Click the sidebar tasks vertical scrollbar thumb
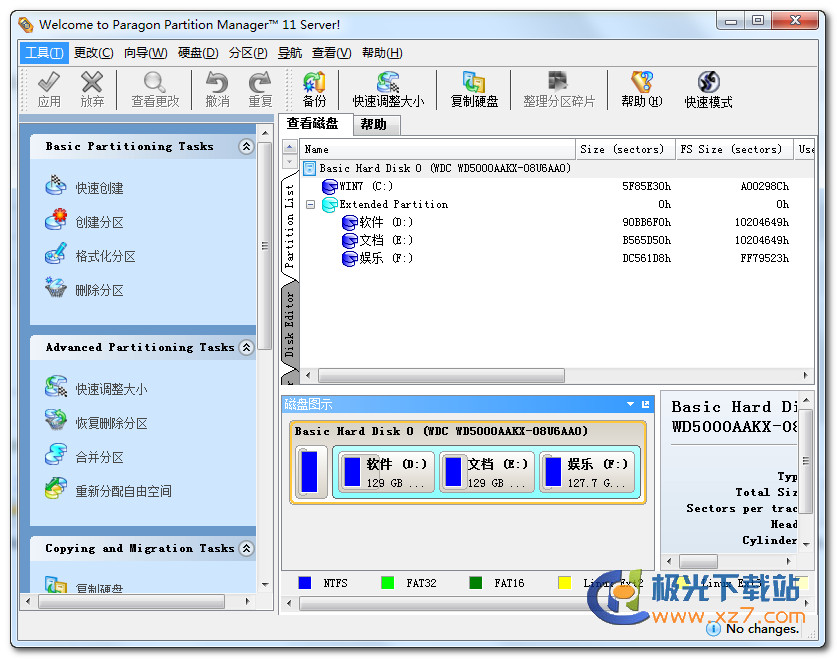Viewport: 837px width, 659px height. [265, 245]
